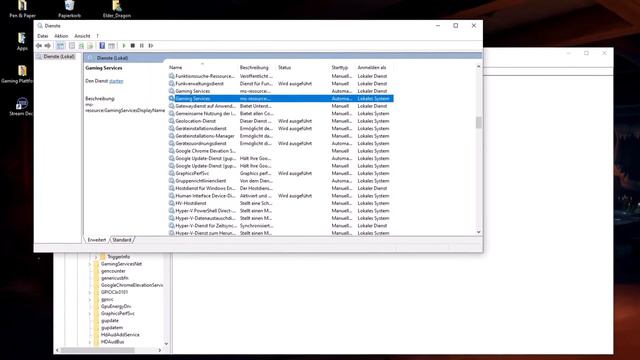
Task: Open the Aktion menu
Action: (x=61, y=36)
